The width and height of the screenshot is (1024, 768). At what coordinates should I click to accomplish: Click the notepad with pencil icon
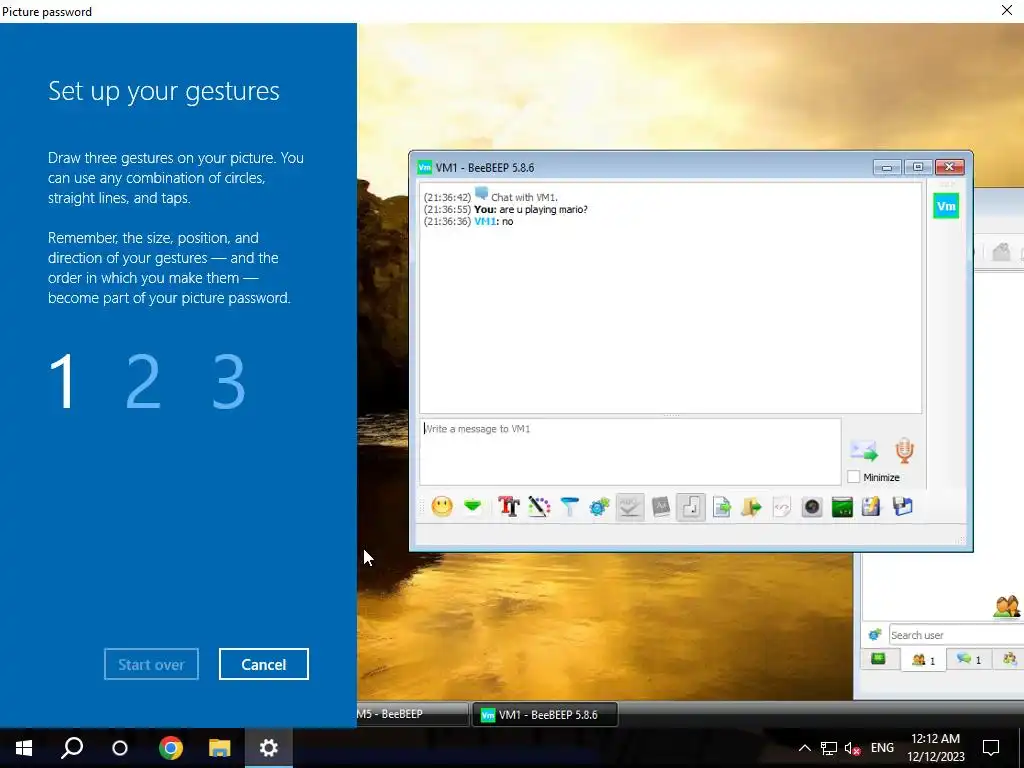pos(871,507)
